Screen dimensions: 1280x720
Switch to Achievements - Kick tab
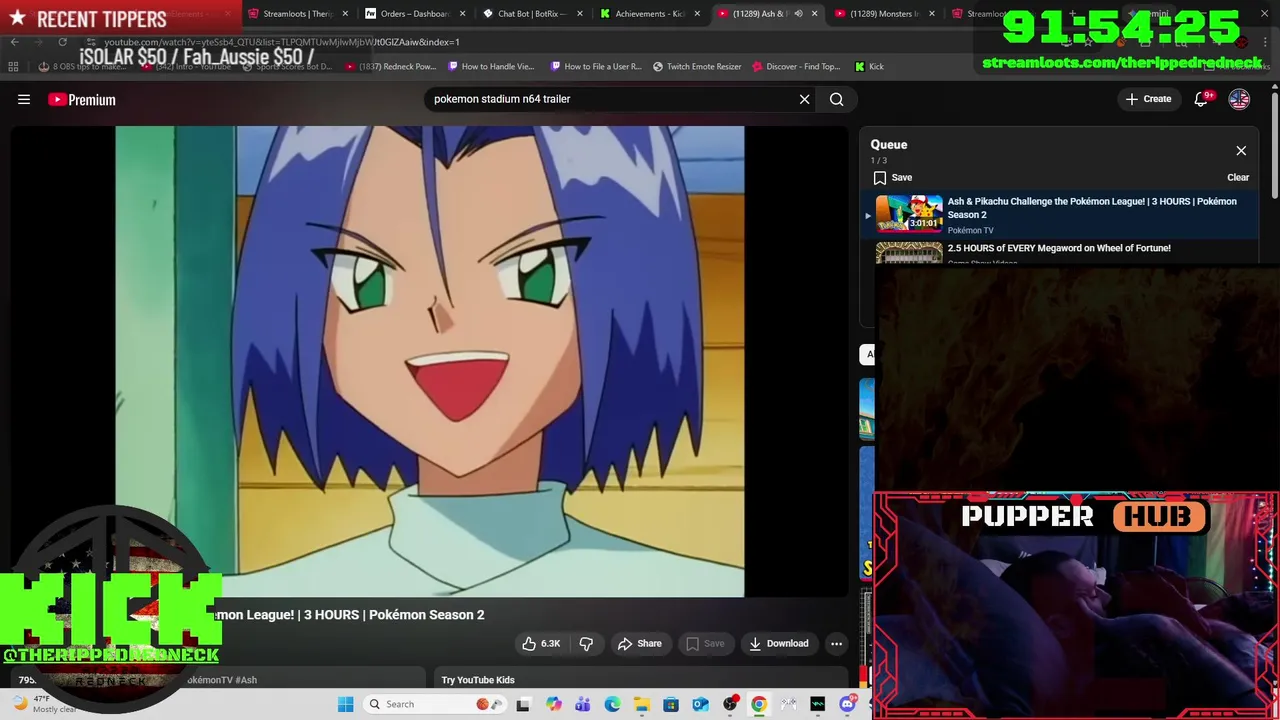(649, 14)
